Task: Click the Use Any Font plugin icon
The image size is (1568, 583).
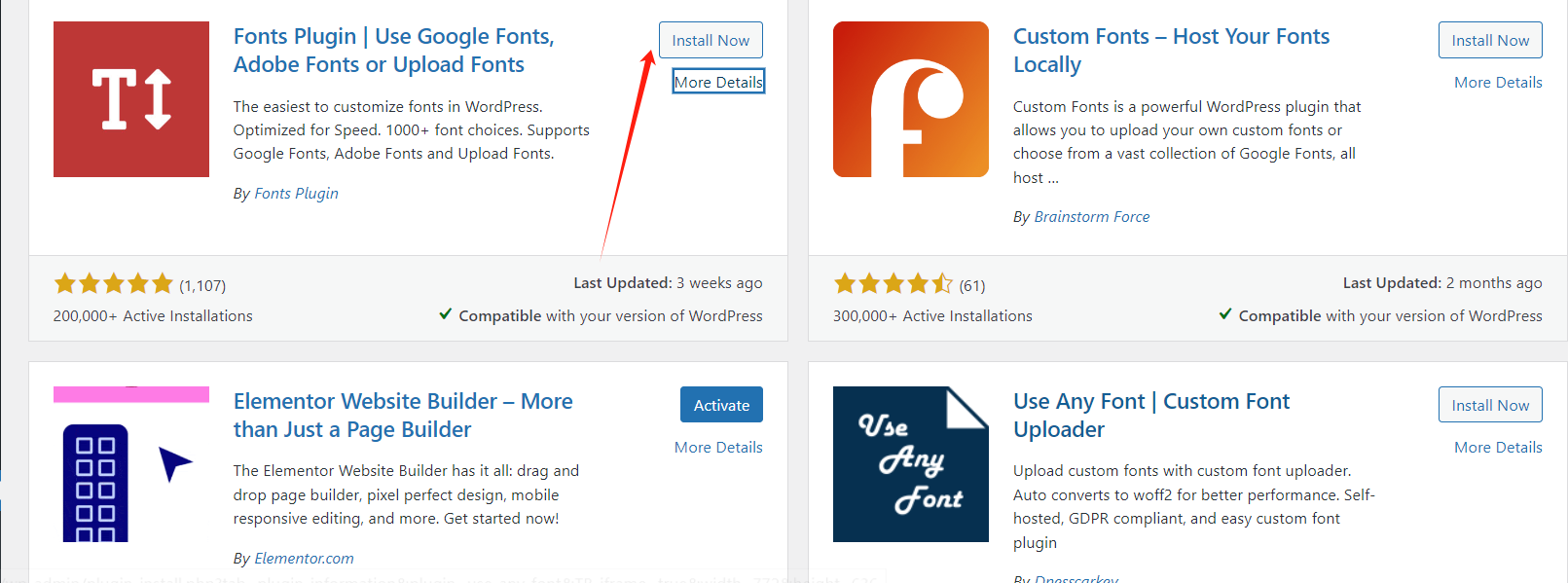Action: (x=910, y=463)
